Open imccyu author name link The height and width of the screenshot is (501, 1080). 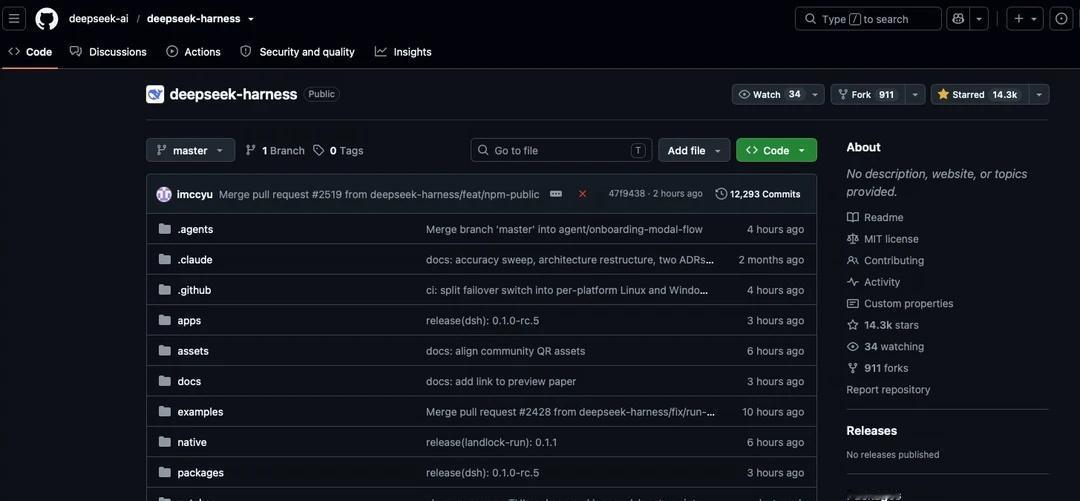pos(194,194)
